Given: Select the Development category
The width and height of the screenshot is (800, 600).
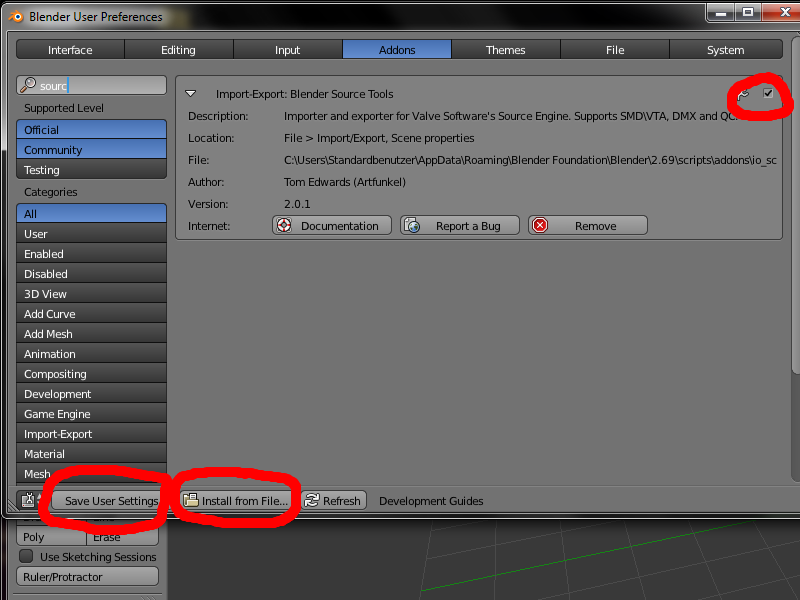Looking at the screenshot, I should tap(91, 394).
